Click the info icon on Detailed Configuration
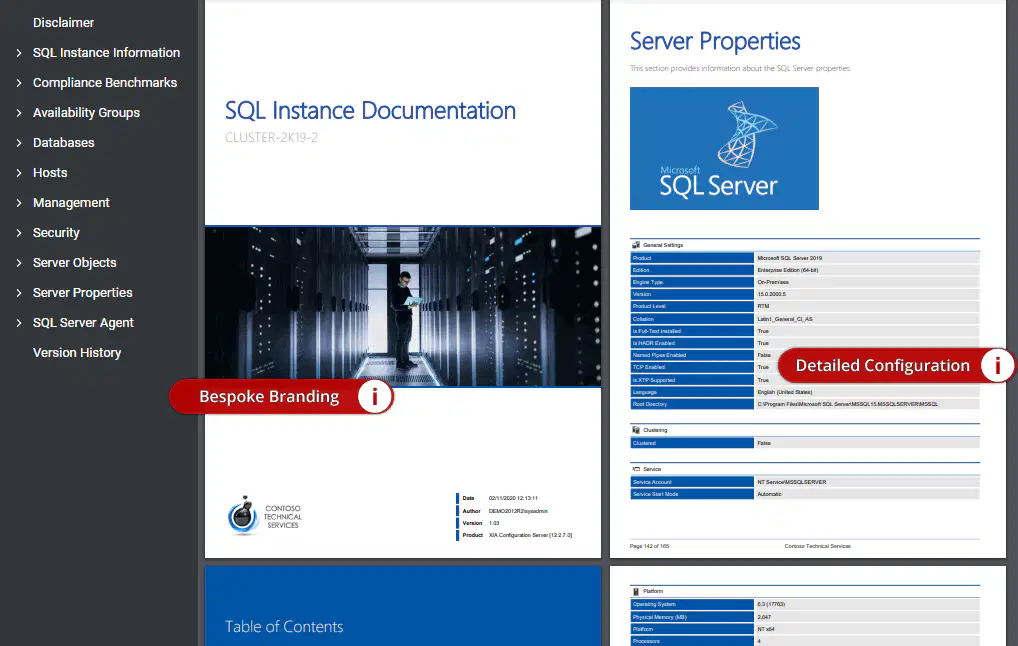 997,366
